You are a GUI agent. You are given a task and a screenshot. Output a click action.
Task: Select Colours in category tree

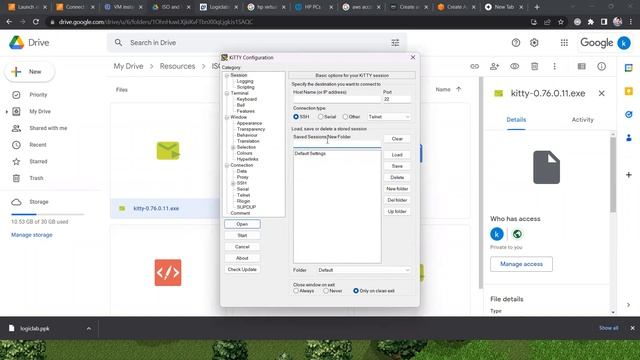pos(244,153)
